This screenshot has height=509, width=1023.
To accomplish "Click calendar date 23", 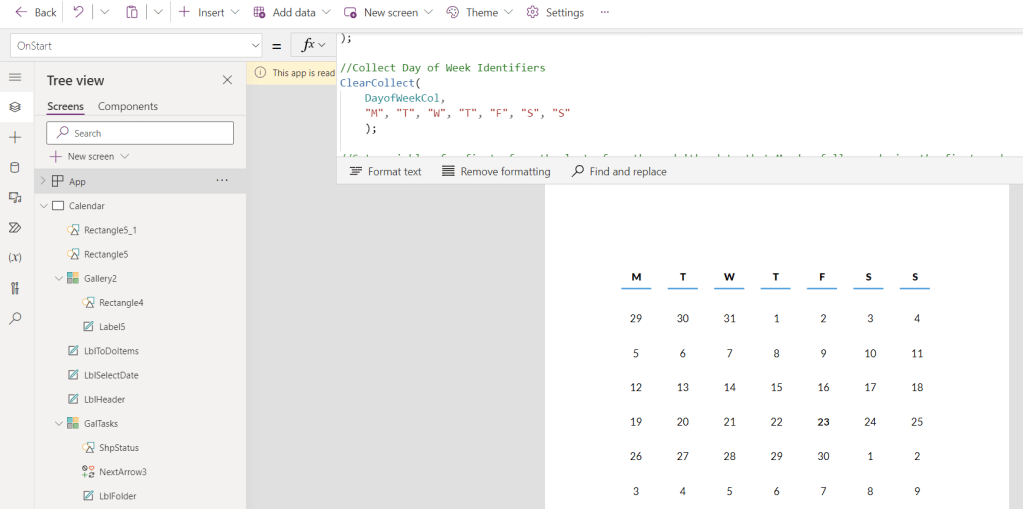I will [x=823, y=422].
